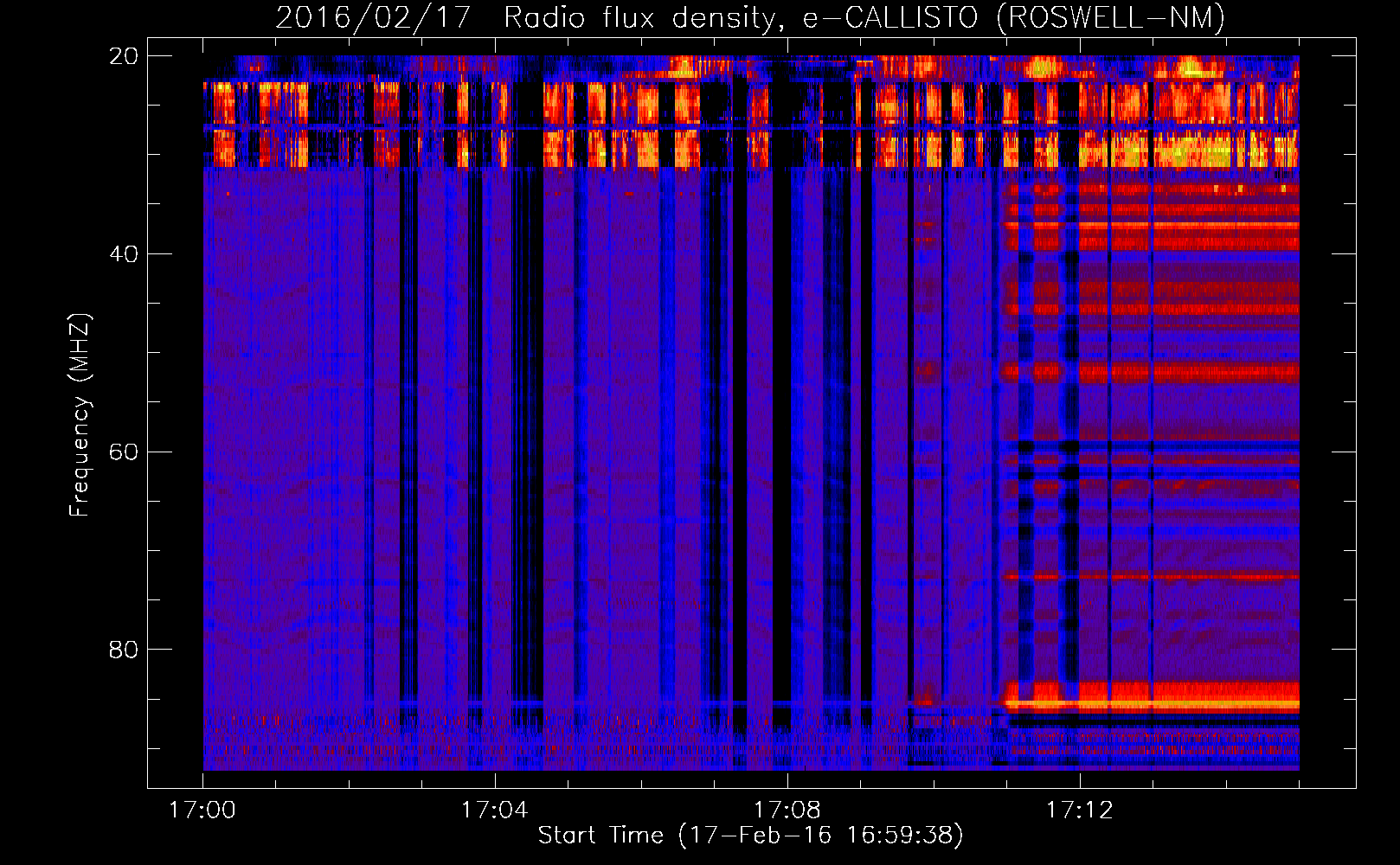
Task: Click the plot title text with the date 2016/02/17
Action: coord(750,17)
